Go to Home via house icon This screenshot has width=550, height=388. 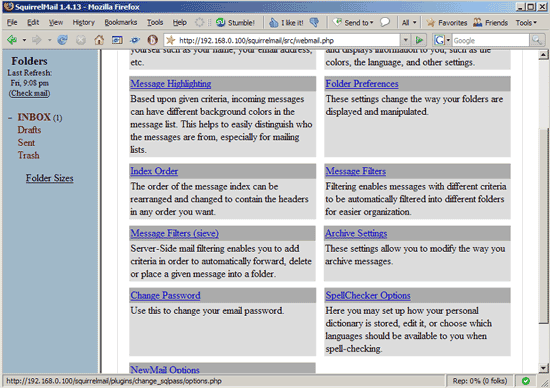pos(99,40)
